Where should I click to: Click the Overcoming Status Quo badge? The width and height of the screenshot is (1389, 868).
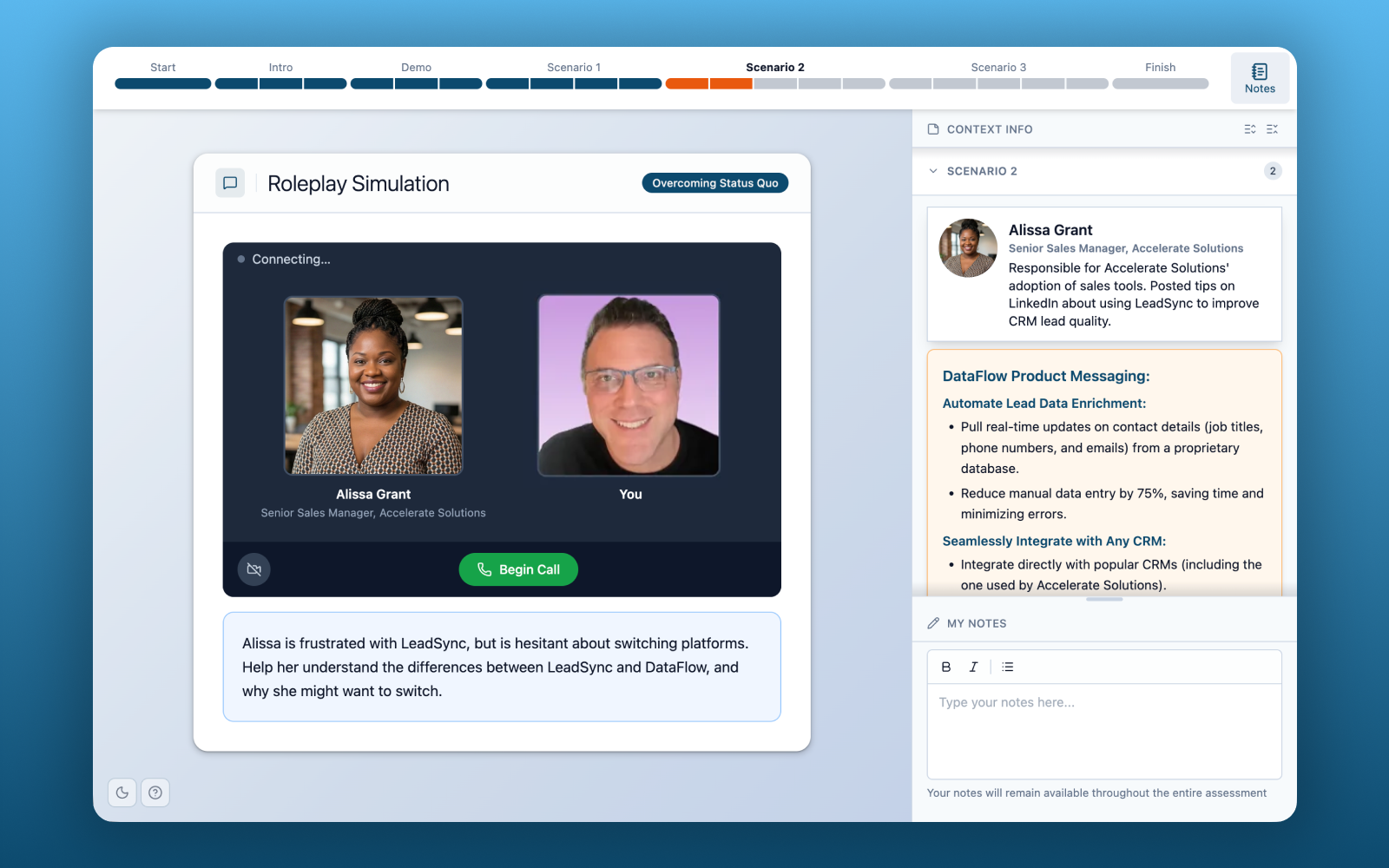coord(715,183)
